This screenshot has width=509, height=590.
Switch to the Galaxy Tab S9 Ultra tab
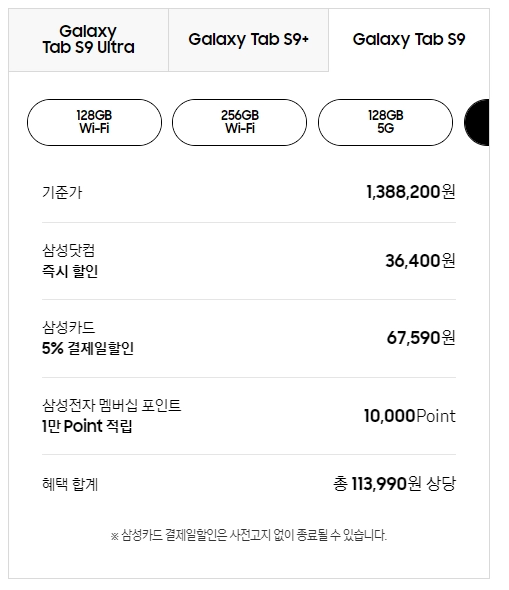(x=88, y=40)
